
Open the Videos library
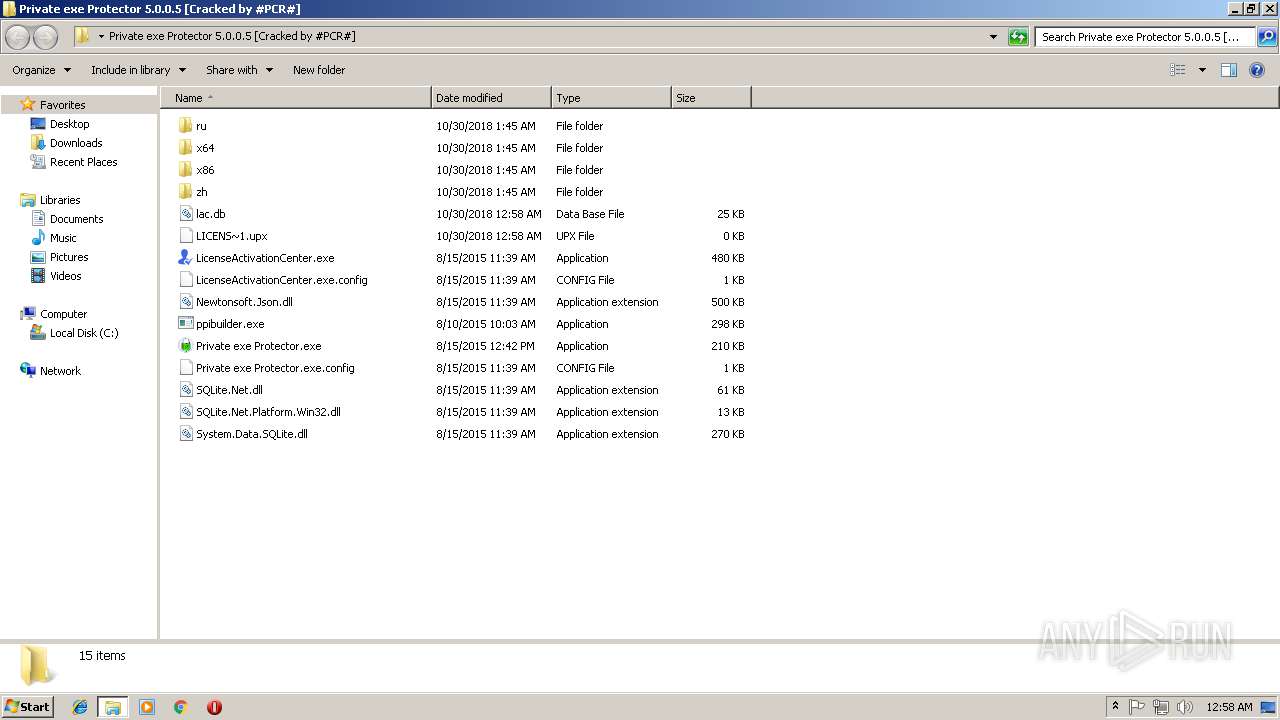(65, 276)
